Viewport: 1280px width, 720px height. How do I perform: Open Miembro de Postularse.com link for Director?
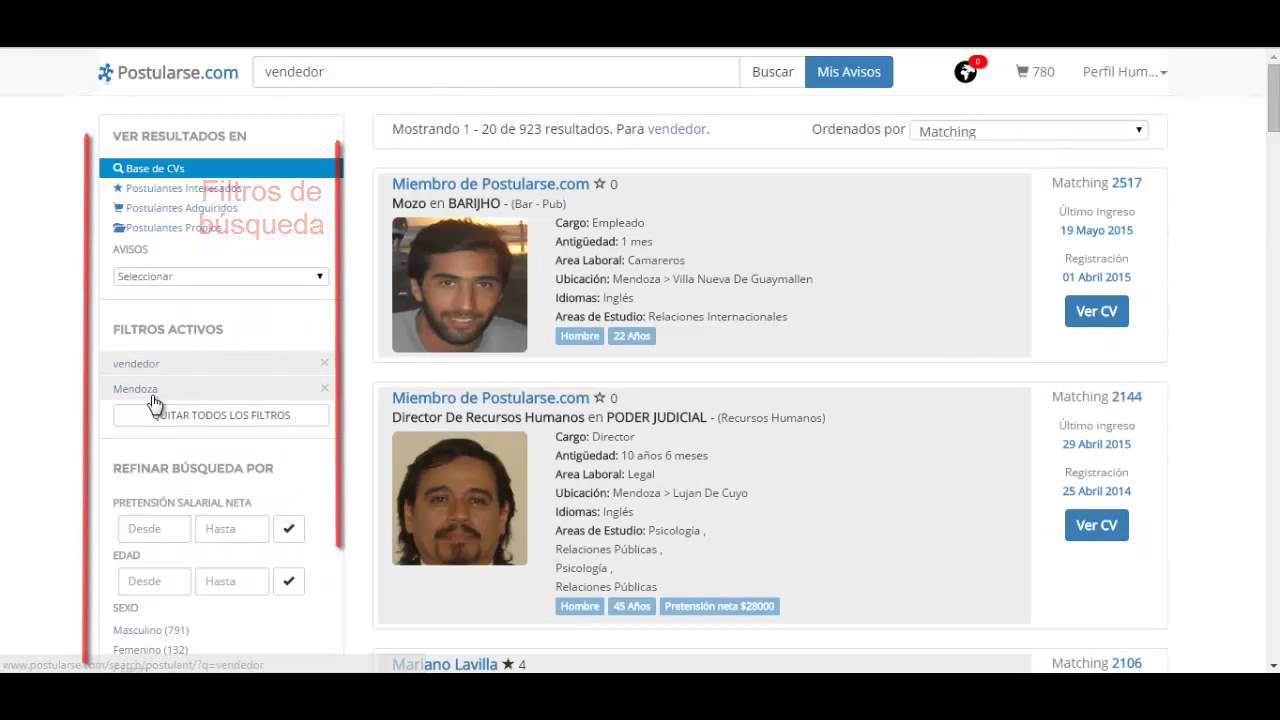[490, 398]
